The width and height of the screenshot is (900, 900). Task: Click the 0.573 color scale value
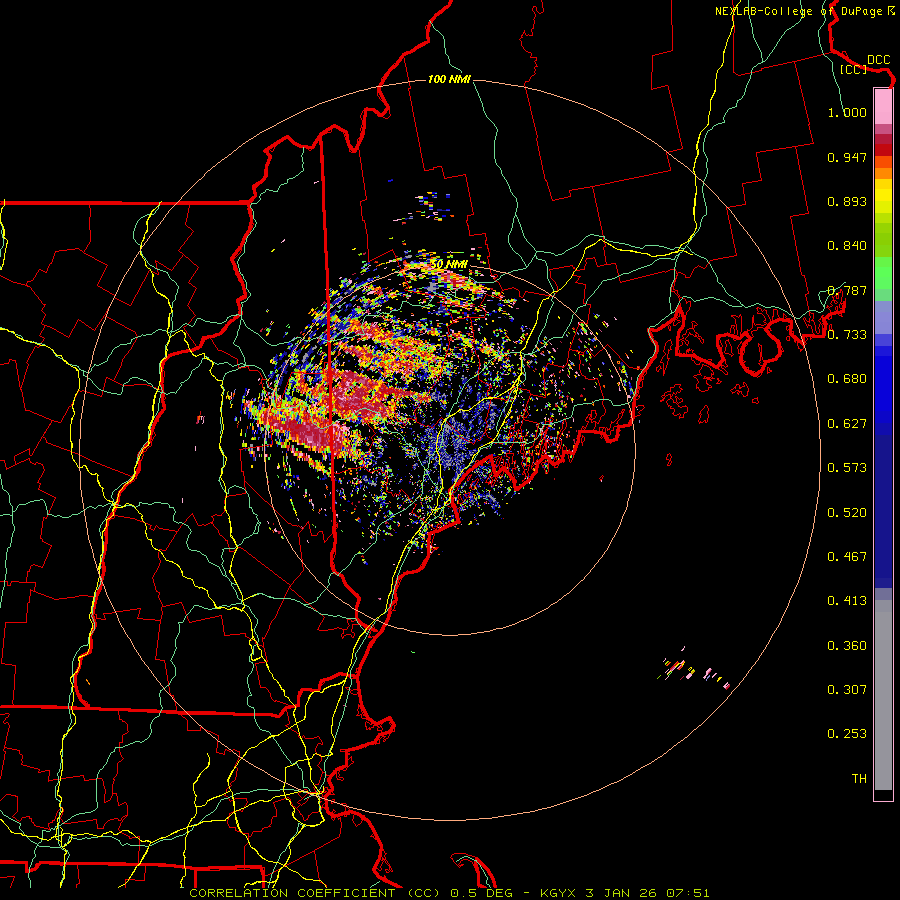[847, 468]
